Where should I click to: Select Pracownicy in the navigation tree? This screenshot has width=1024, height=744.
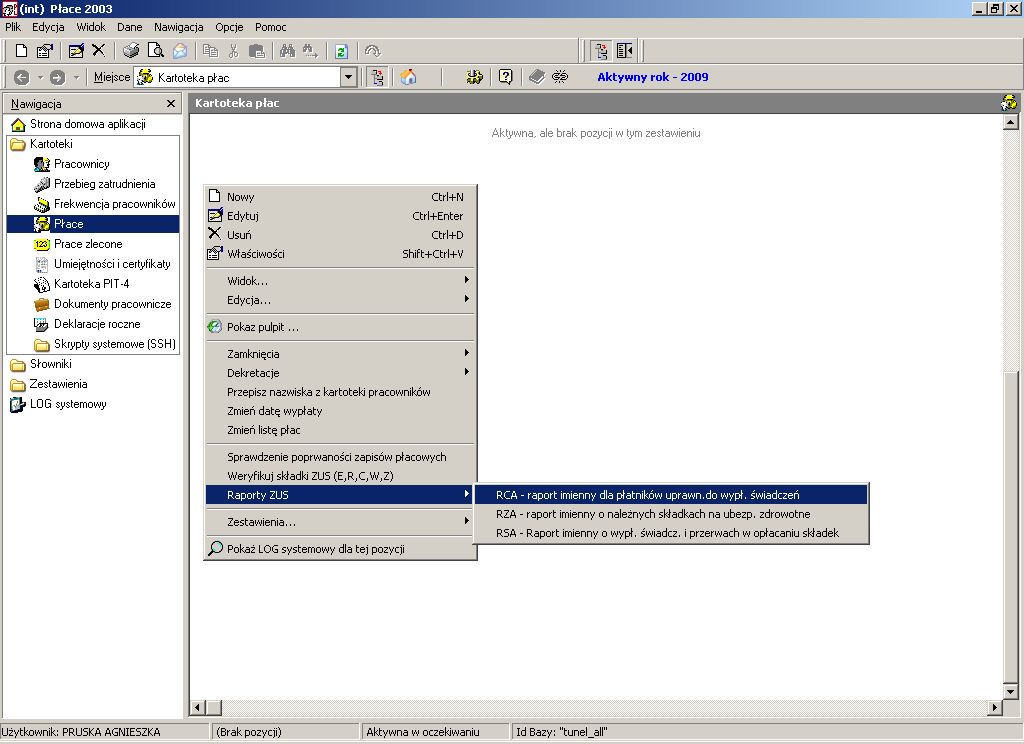tap(81, 164)
